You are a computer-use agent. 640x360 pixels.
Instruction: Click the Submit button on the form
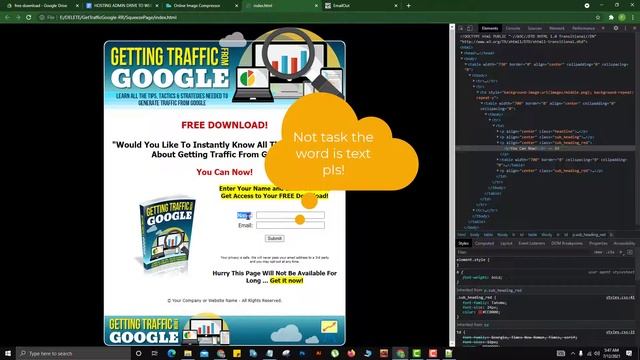[274, 238]
